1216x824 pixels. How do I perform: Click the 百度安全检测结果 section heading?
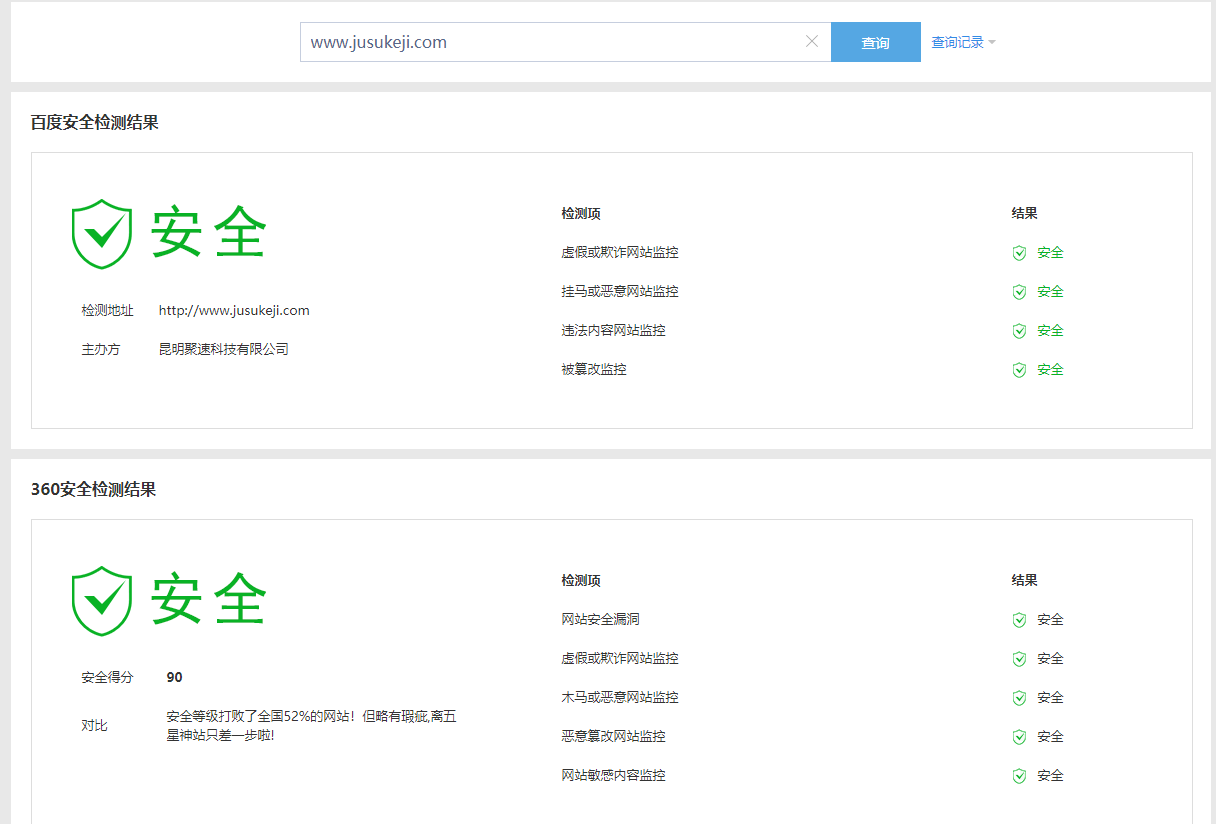94,123
